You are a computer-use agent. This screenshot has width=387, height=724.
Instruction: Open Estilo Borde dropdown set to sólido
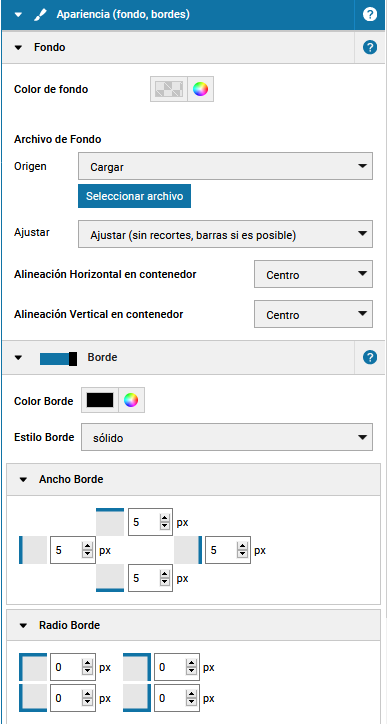227,437
